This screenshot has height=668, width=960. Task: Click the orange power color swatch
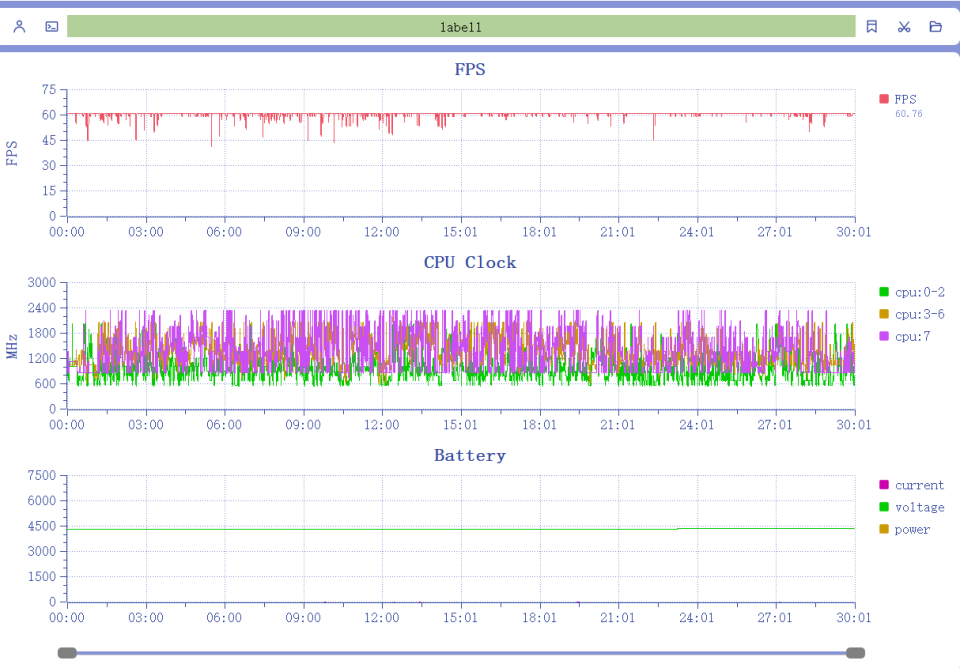[884, 528]
